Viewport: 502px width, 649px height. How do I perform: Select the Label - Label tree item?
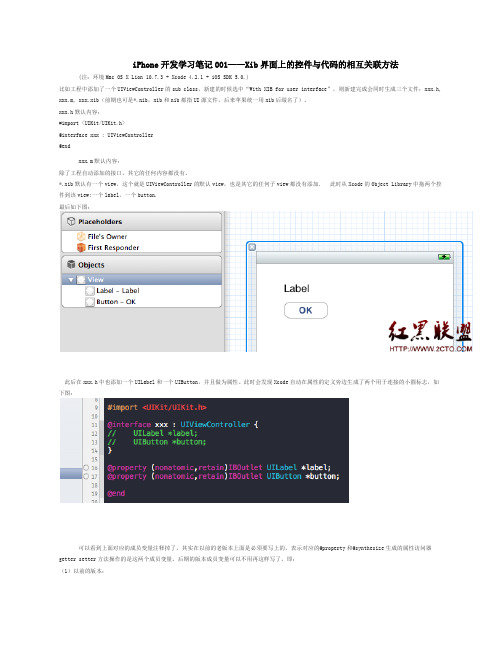[x=118, y=291]
